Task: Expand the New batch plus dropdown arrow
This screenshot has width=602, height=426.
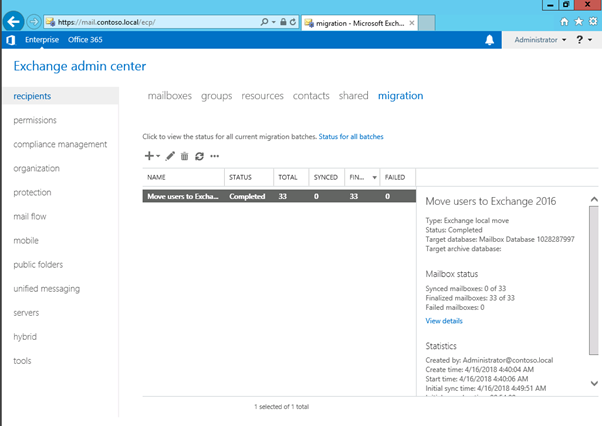Action: [158, 156]
